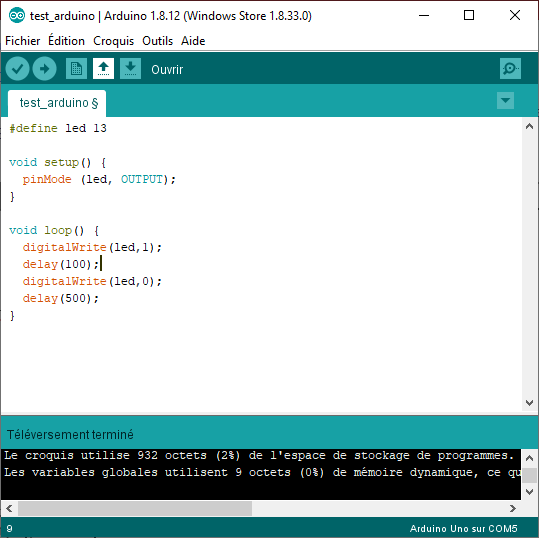Expand the tab options dropdown arrow
Viewport: 539px width, 538px height.
[505, 100]
